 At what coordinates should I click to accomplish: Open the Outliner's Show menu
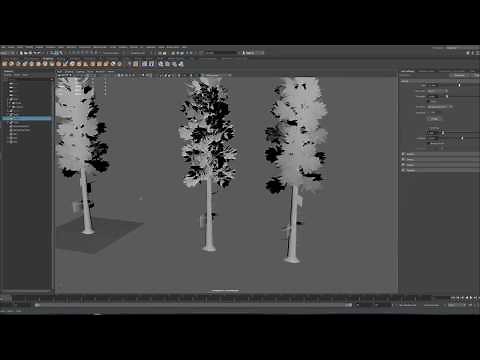(16, 75)
